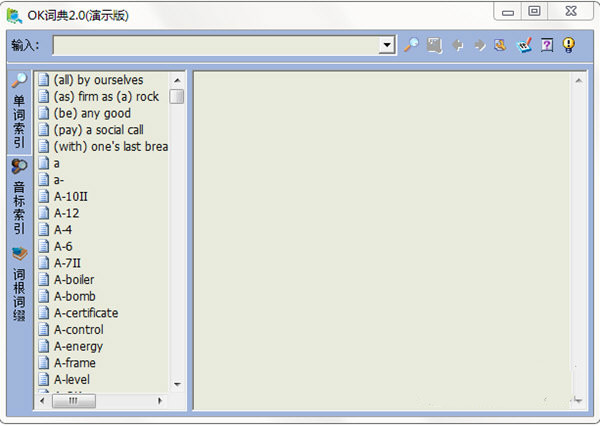Click word list scroll down arrow
Image resolution: width=600 pixels, height=426 pixels.
[177, 384]
